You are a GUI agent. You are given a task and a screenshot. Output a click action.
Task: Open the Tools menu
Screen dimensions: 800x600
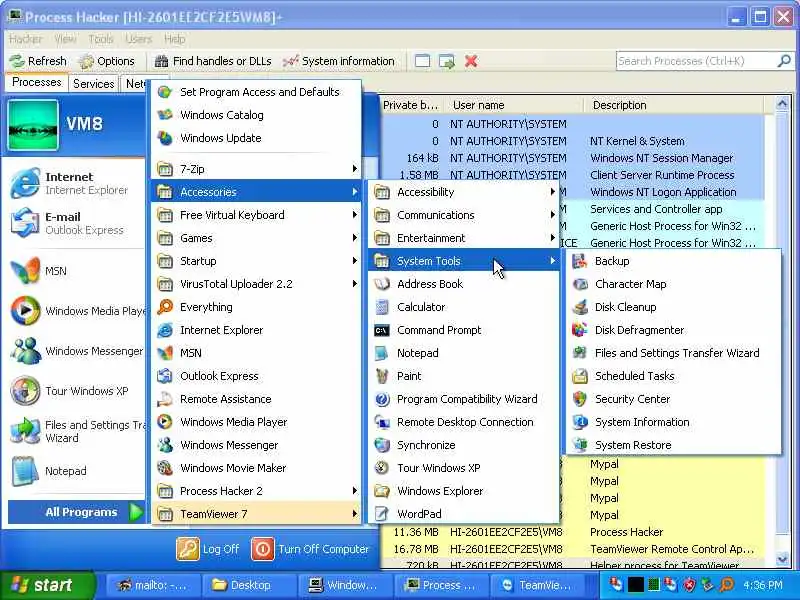[101, 39]
